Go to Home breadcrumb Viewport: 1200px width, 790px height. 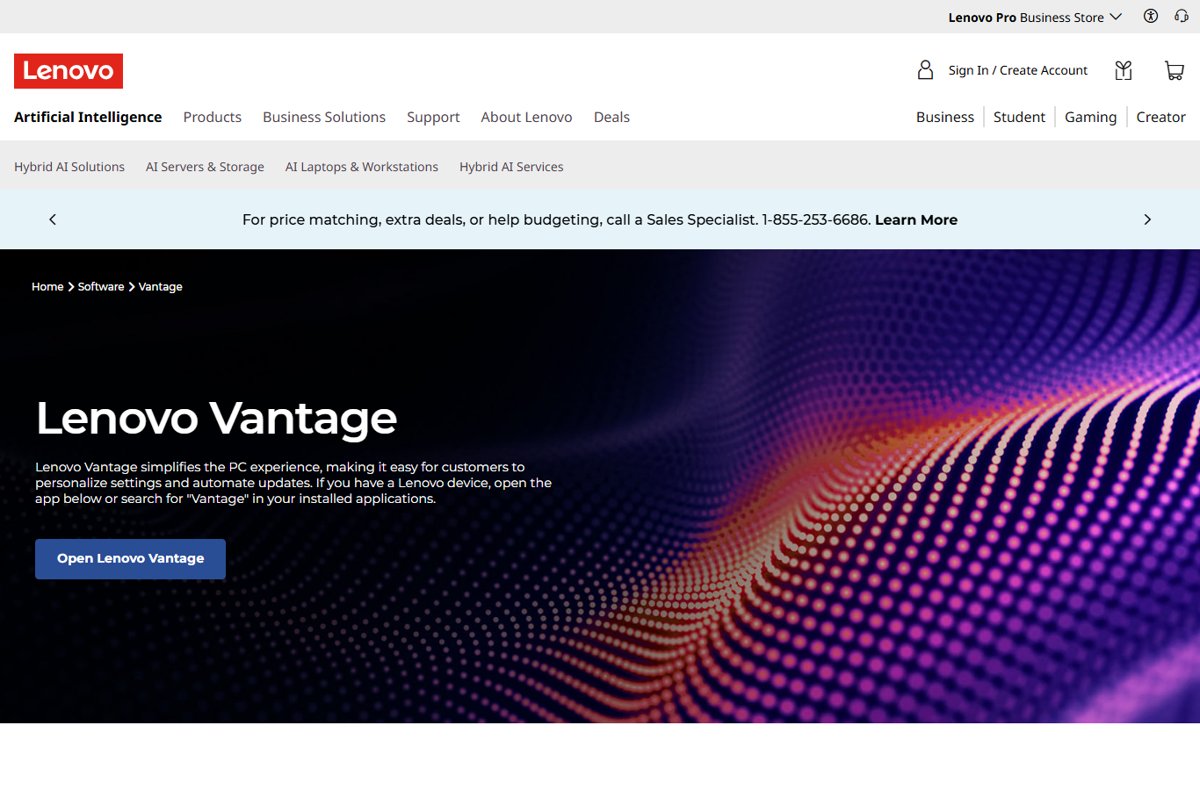(x=47, y=287)
